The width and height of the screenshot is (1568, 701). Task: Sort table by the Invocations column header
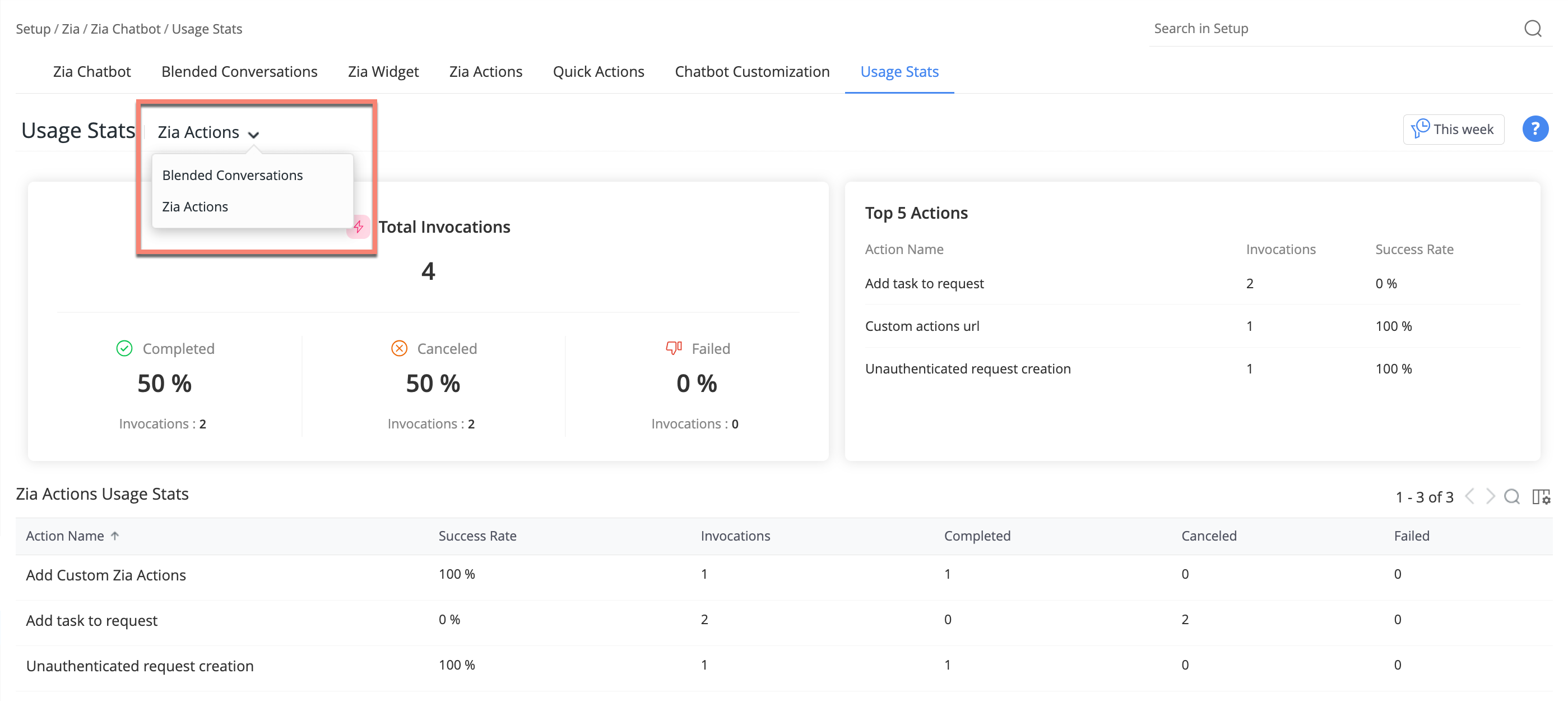735,536
